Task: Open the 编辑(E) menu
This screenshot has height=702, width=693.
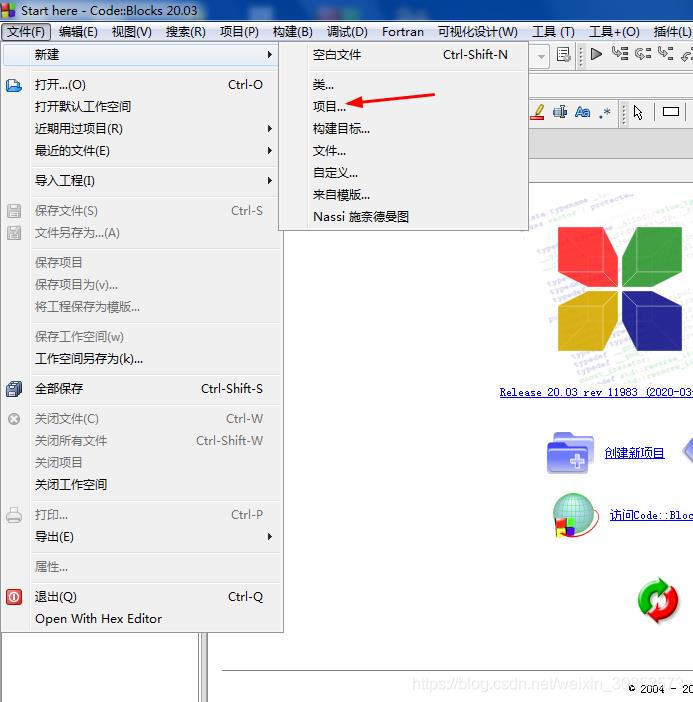Action: click(78, 32)
